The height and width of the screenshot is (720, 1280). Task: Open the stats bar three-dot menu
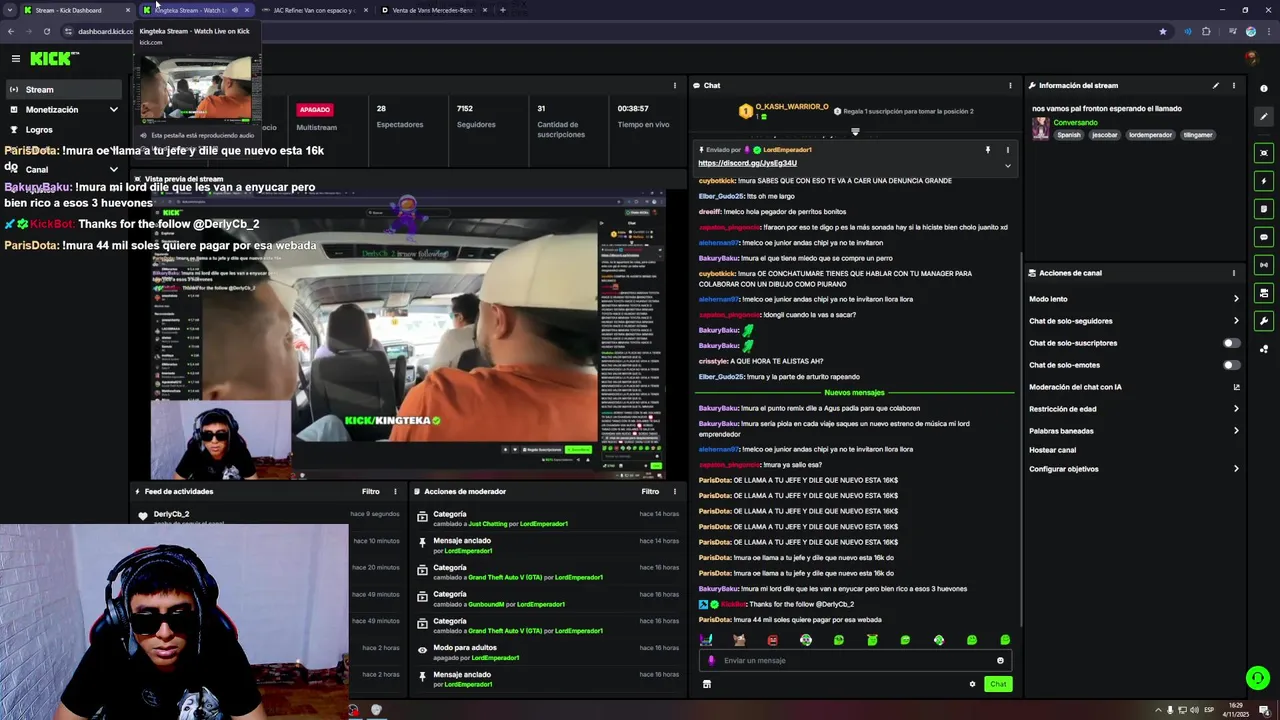pos(675,85)
